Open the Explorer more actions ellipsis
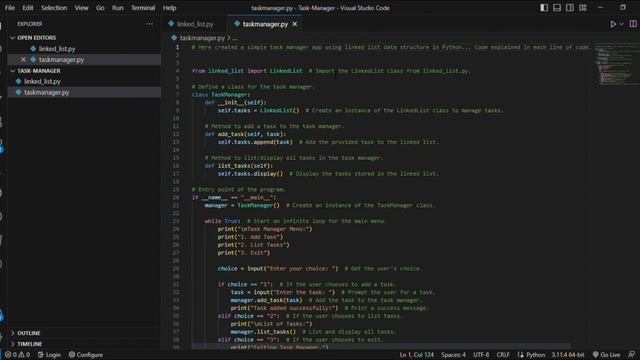Screen dimensions: 640x360 pyautogui.click(x=150, y=24)
